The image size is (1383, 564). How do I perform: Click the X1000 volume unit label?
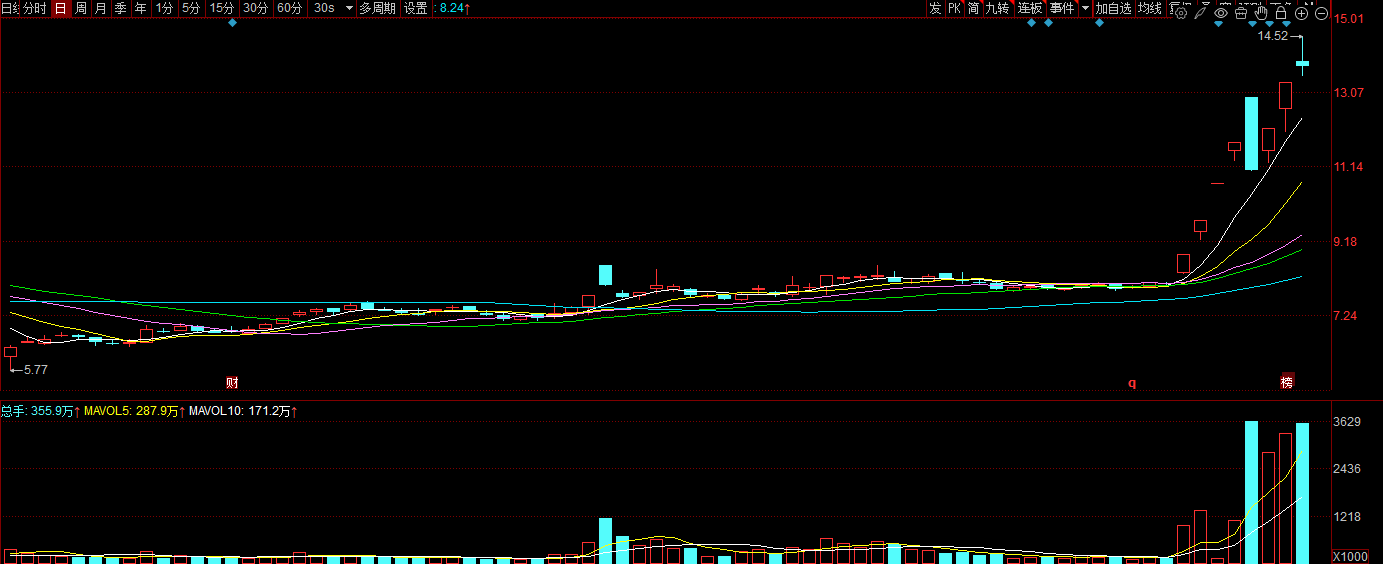(x=1351, y=556)
